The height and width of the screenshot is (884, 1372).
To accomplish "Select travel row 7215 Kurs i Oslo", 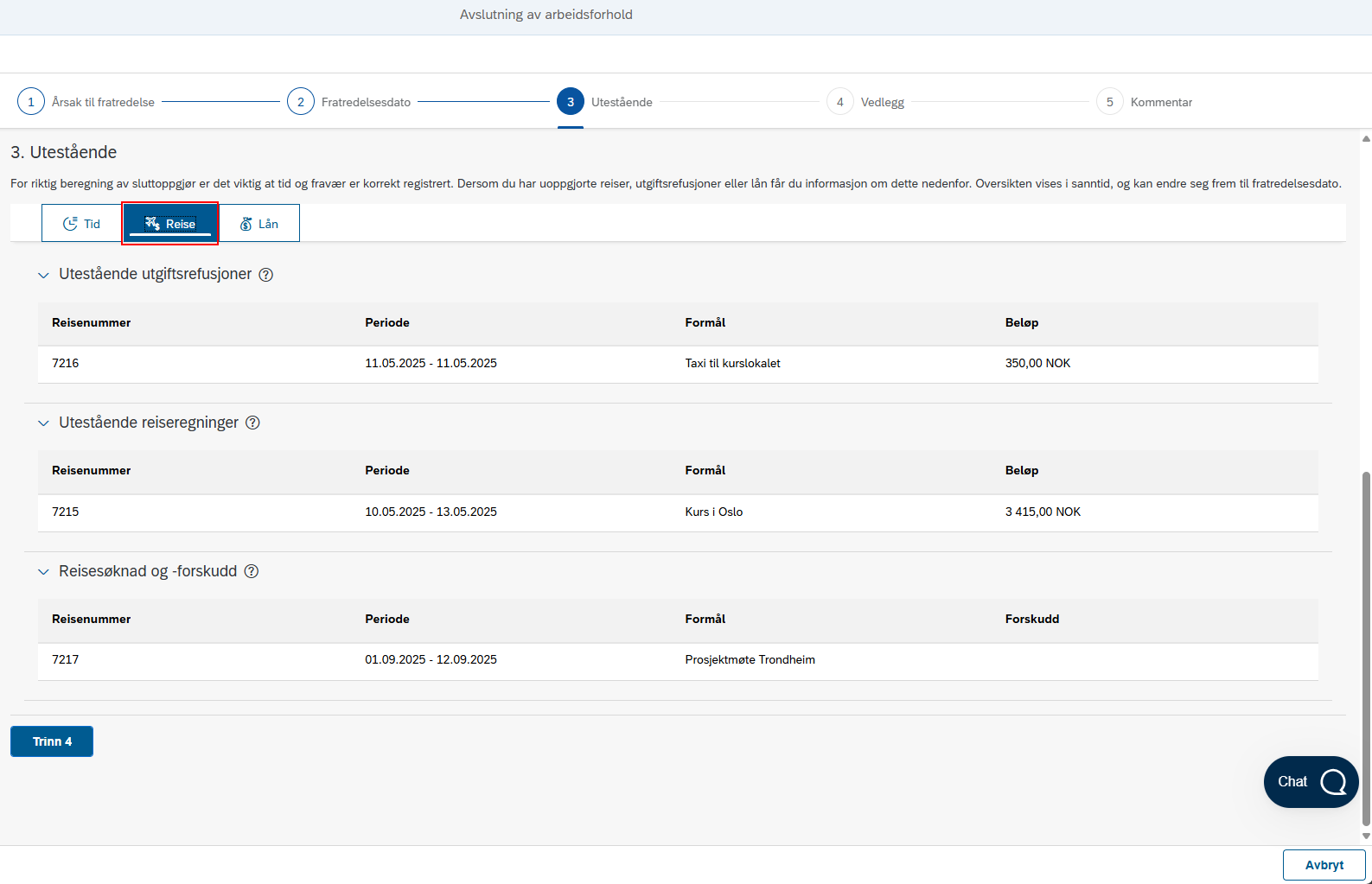I will point(678,512).
